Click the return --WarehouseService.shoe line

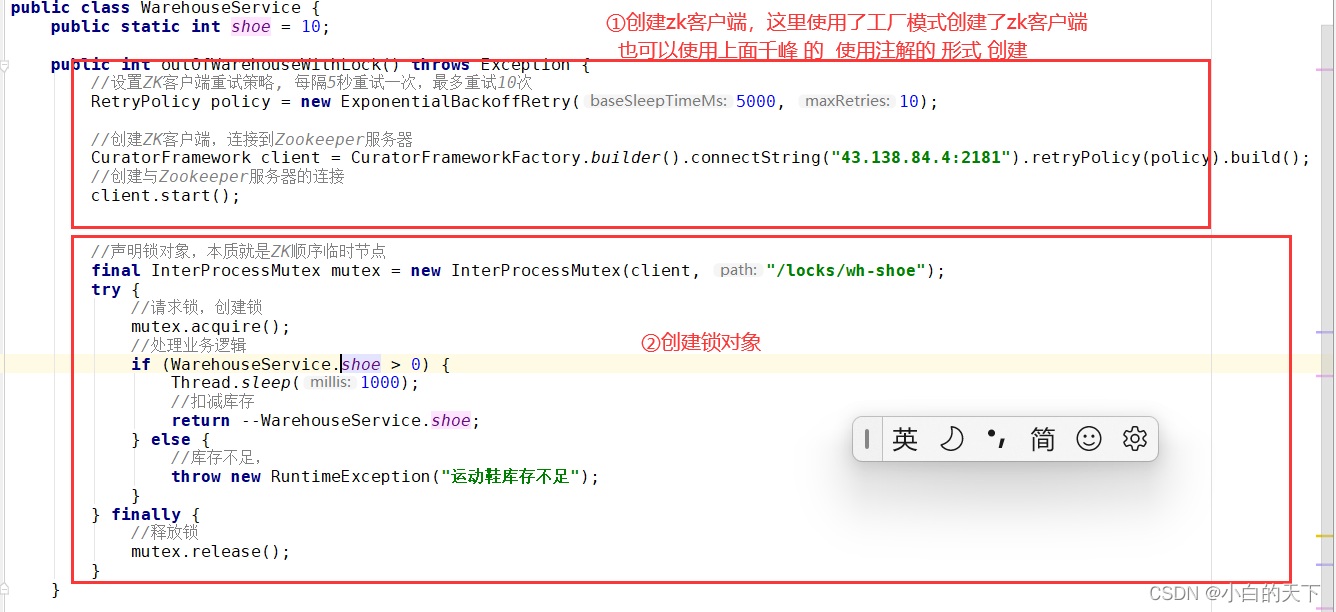click(x=325, y=420)
